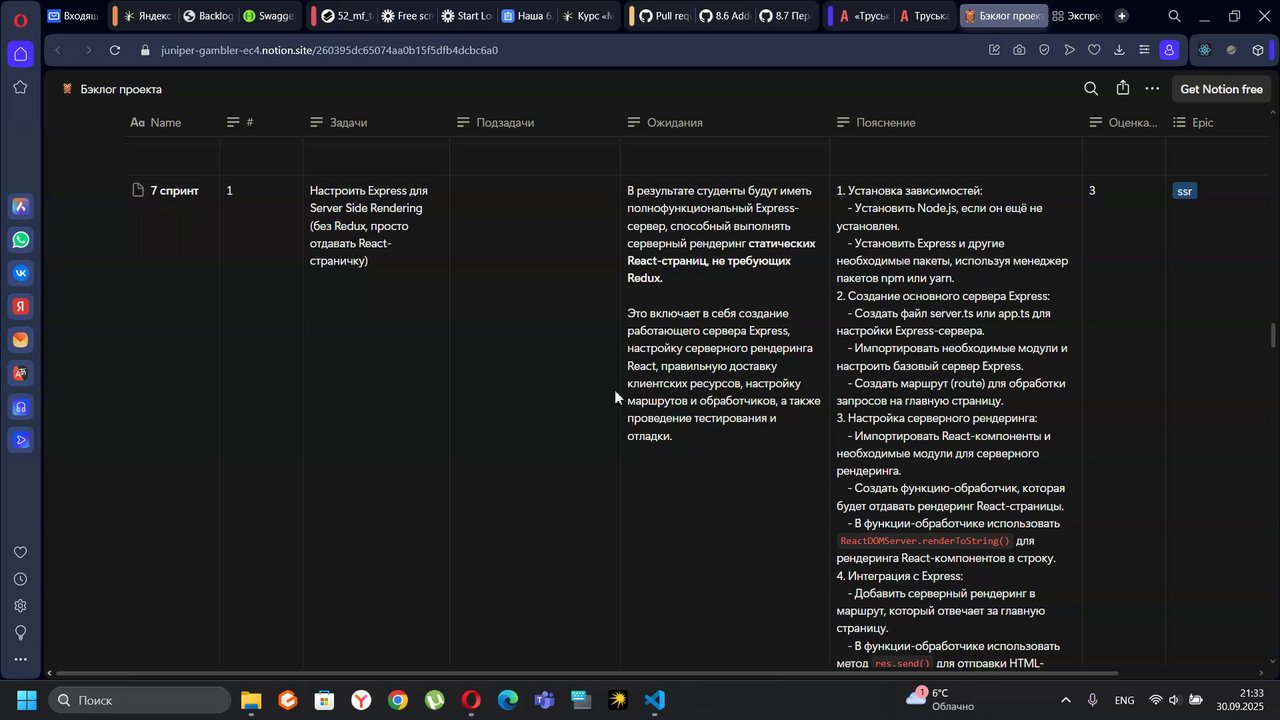
Task: Switch to the Swagger tab
Action: tap(268, 16)
